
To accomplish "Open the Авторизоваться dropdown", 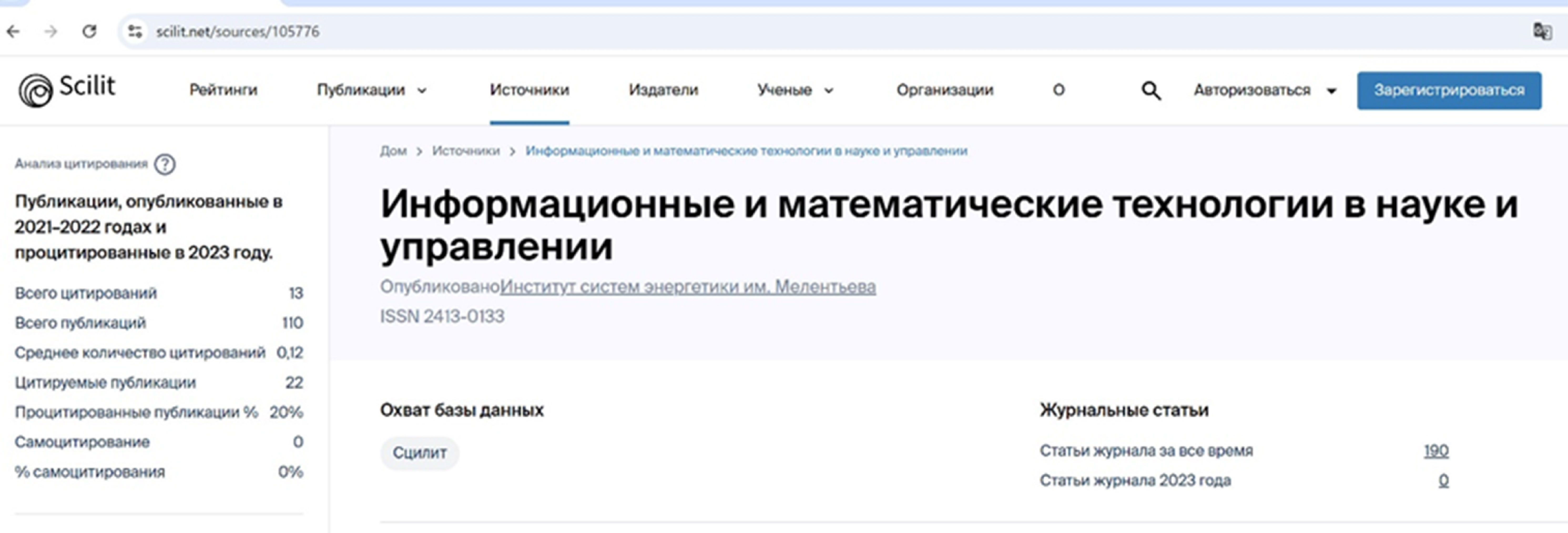I will click(x=1264, y=90).
